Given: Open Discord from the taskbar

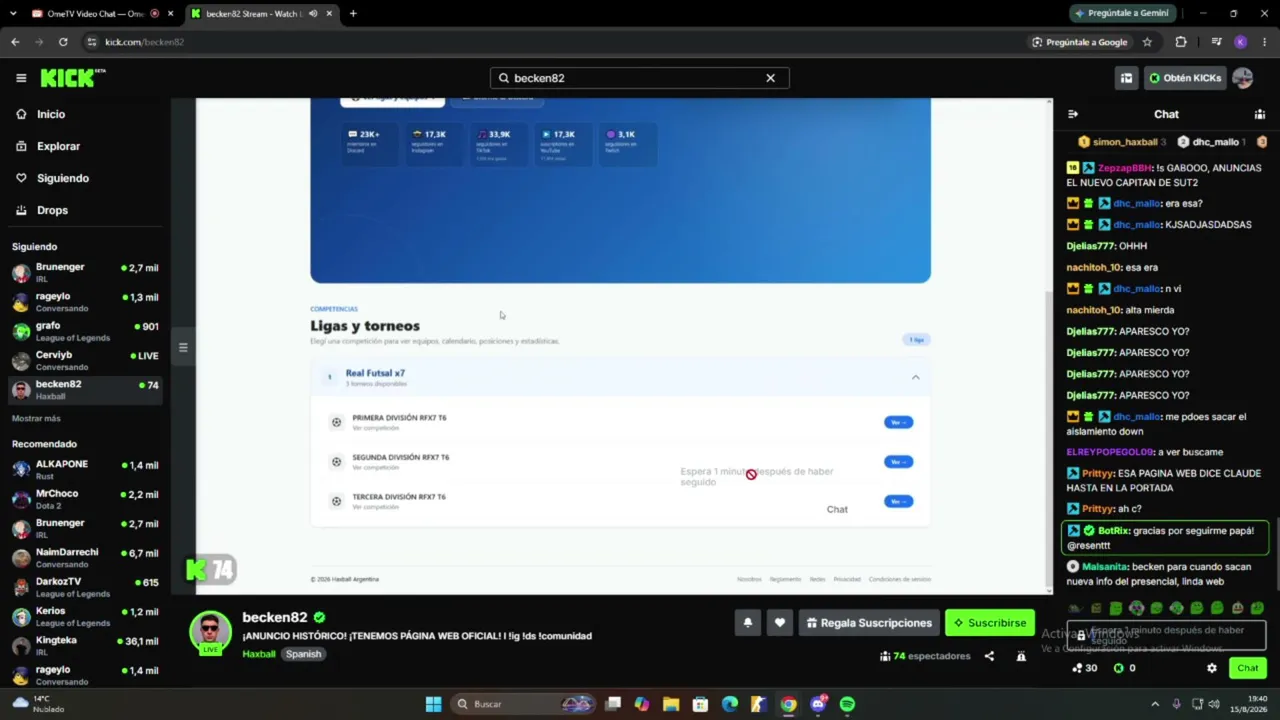Looking at the screenshot, I should tap(818, 704).
